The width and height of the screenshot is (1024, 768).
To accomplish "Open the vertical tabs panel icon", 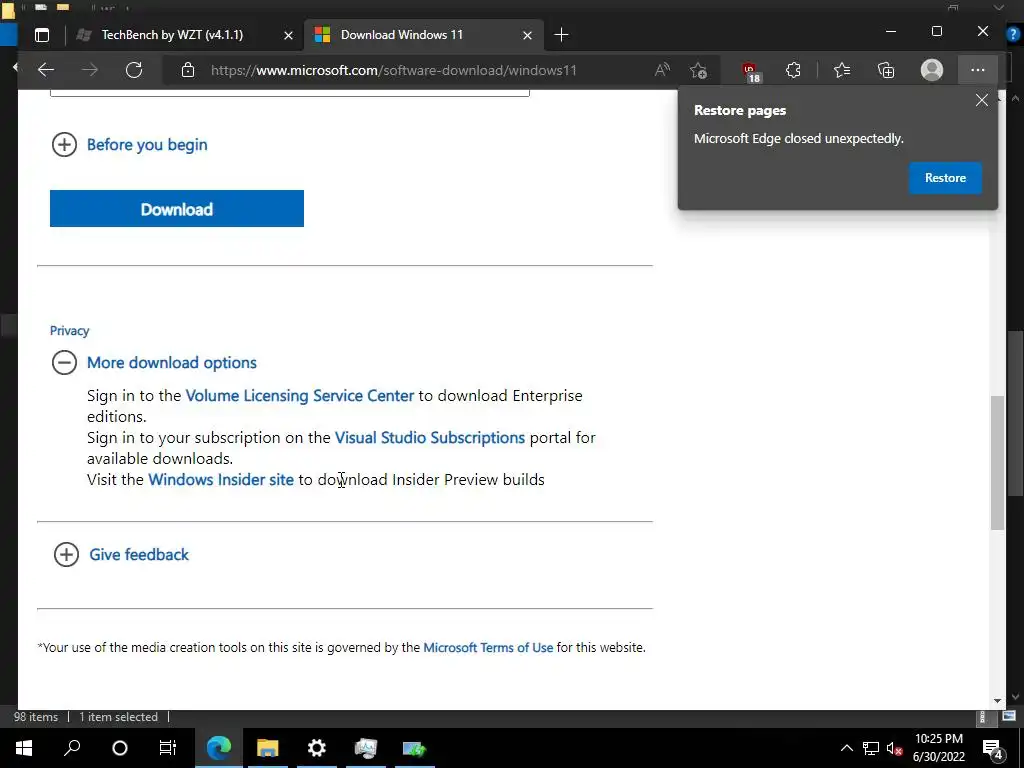I will [42, 35].
